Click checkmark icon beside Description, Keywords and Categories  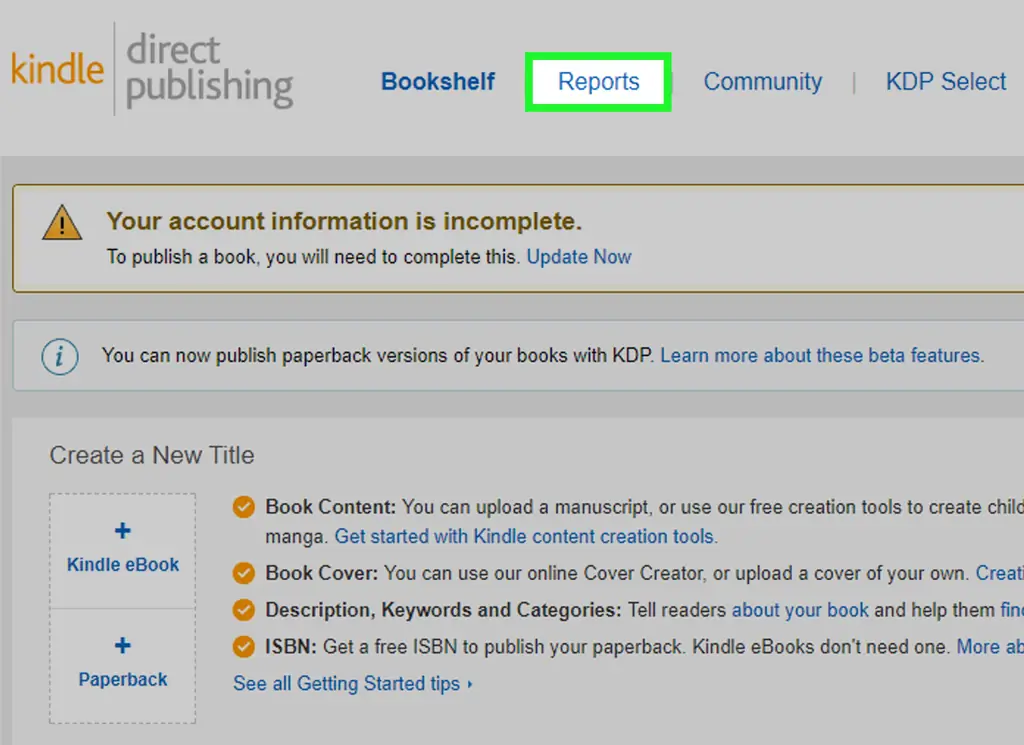pos(243,610)
